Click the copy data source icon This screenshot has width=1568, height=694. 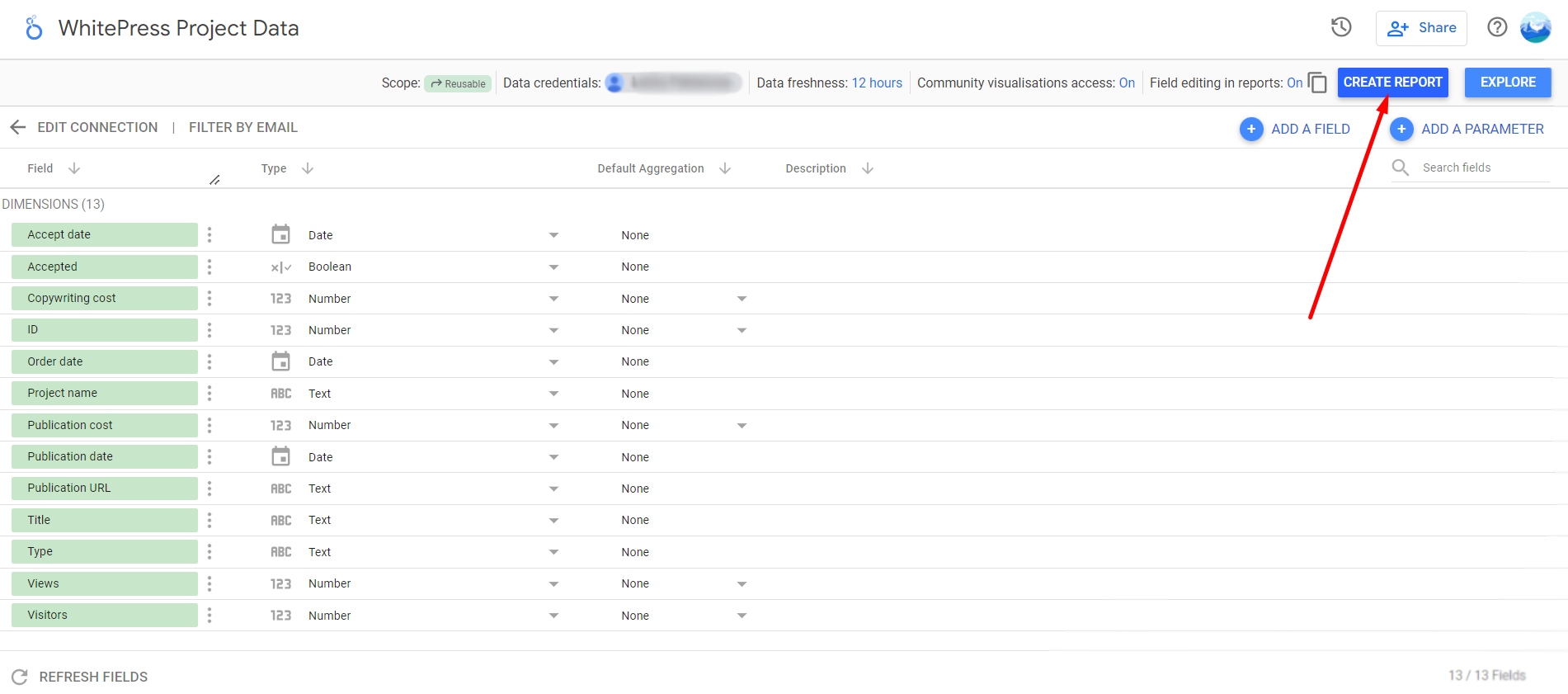point(1317,83)
